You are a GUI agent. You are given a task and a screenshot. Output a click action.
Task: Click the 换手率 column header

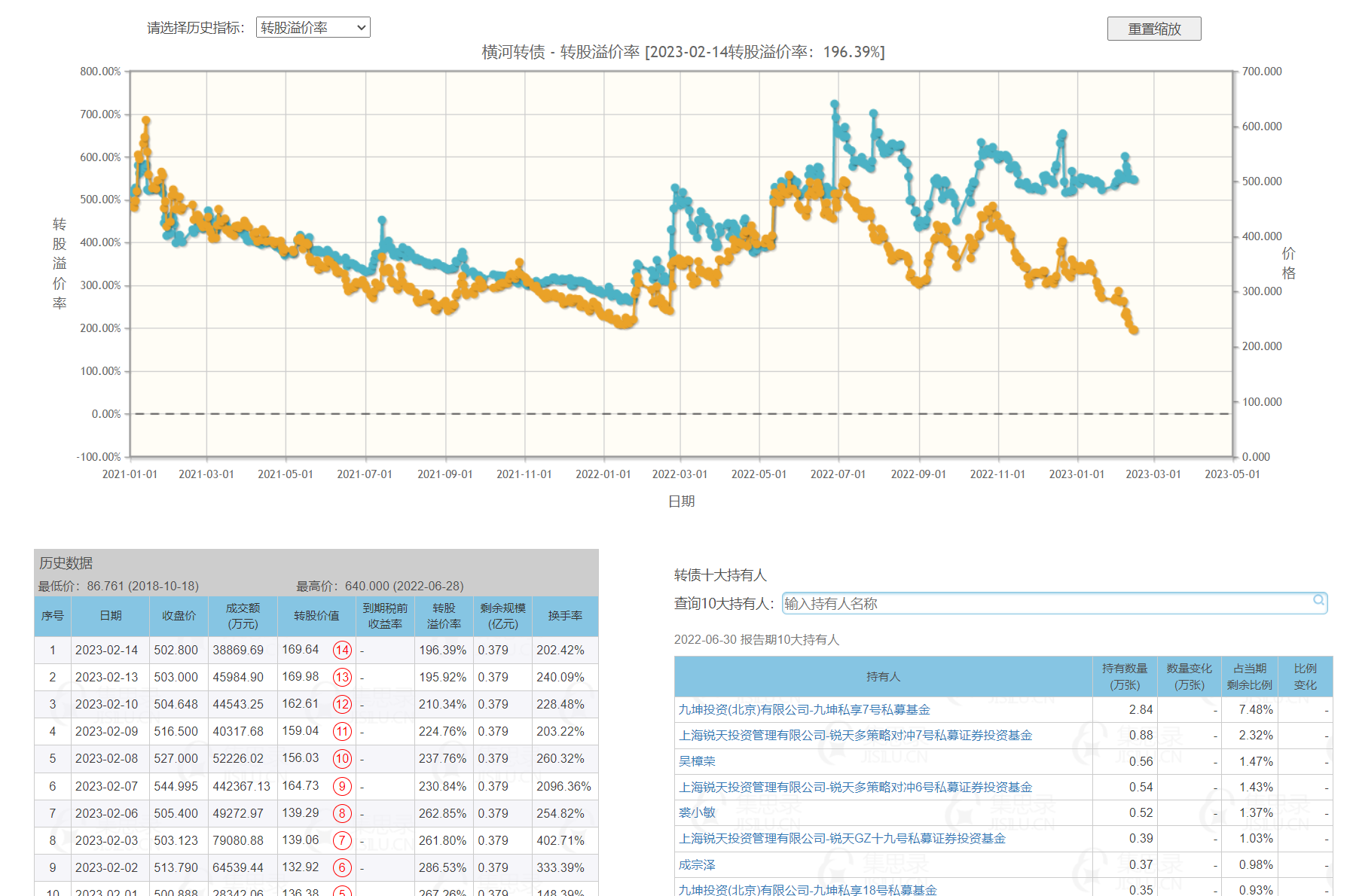click(565, 616)
